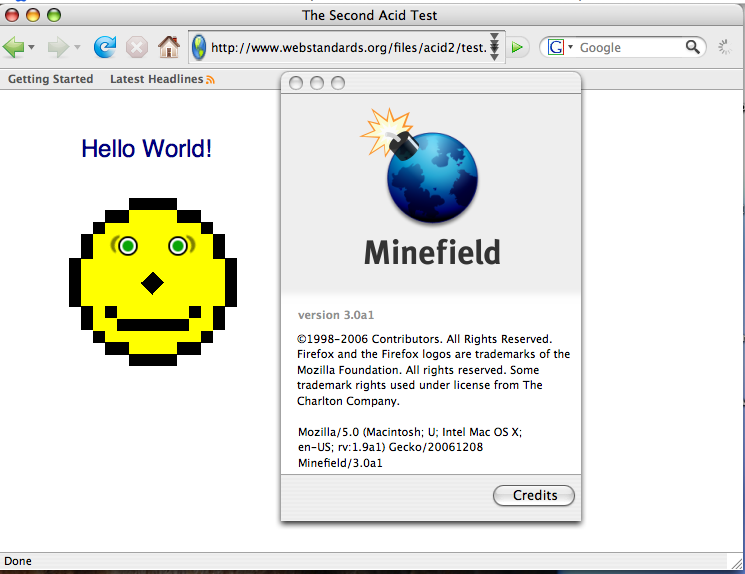The width and height of the screenshot is (745, 574).
Task: Click The Second Acid Test window title
Action: coord(370,15)
